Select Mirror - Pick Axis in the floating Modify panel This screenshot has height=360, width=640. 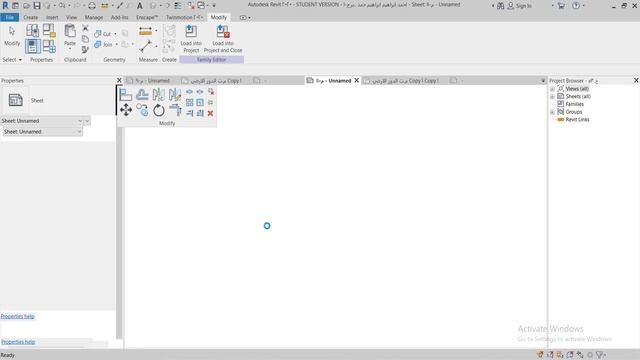tap(159, 94)
